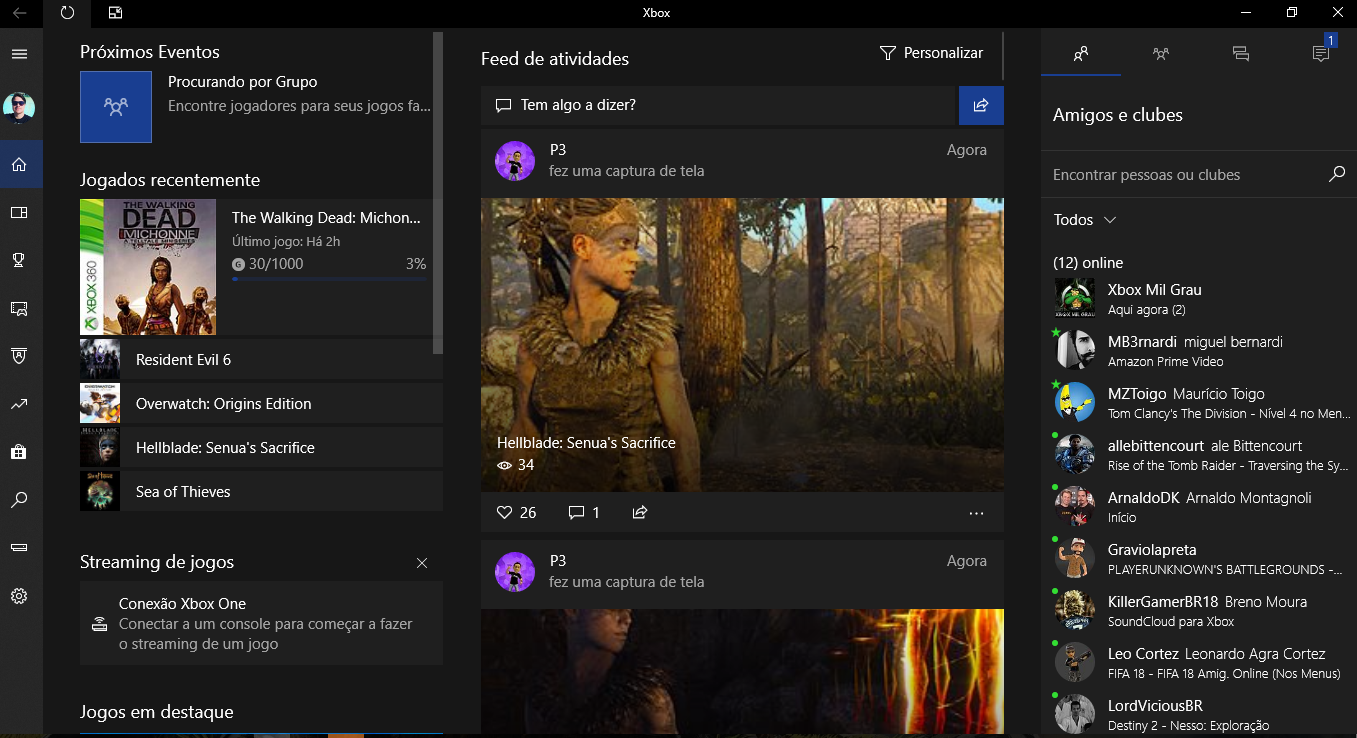Refresh the page with title bar icon
Image resolution: width=1357 pixels, height=738 pixels.
click(x=67, y=13)
